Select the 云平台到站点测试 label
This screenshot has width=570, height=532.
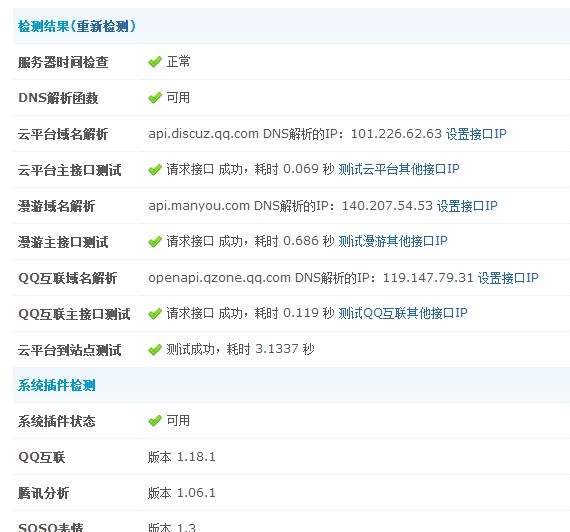coord(69,350)
